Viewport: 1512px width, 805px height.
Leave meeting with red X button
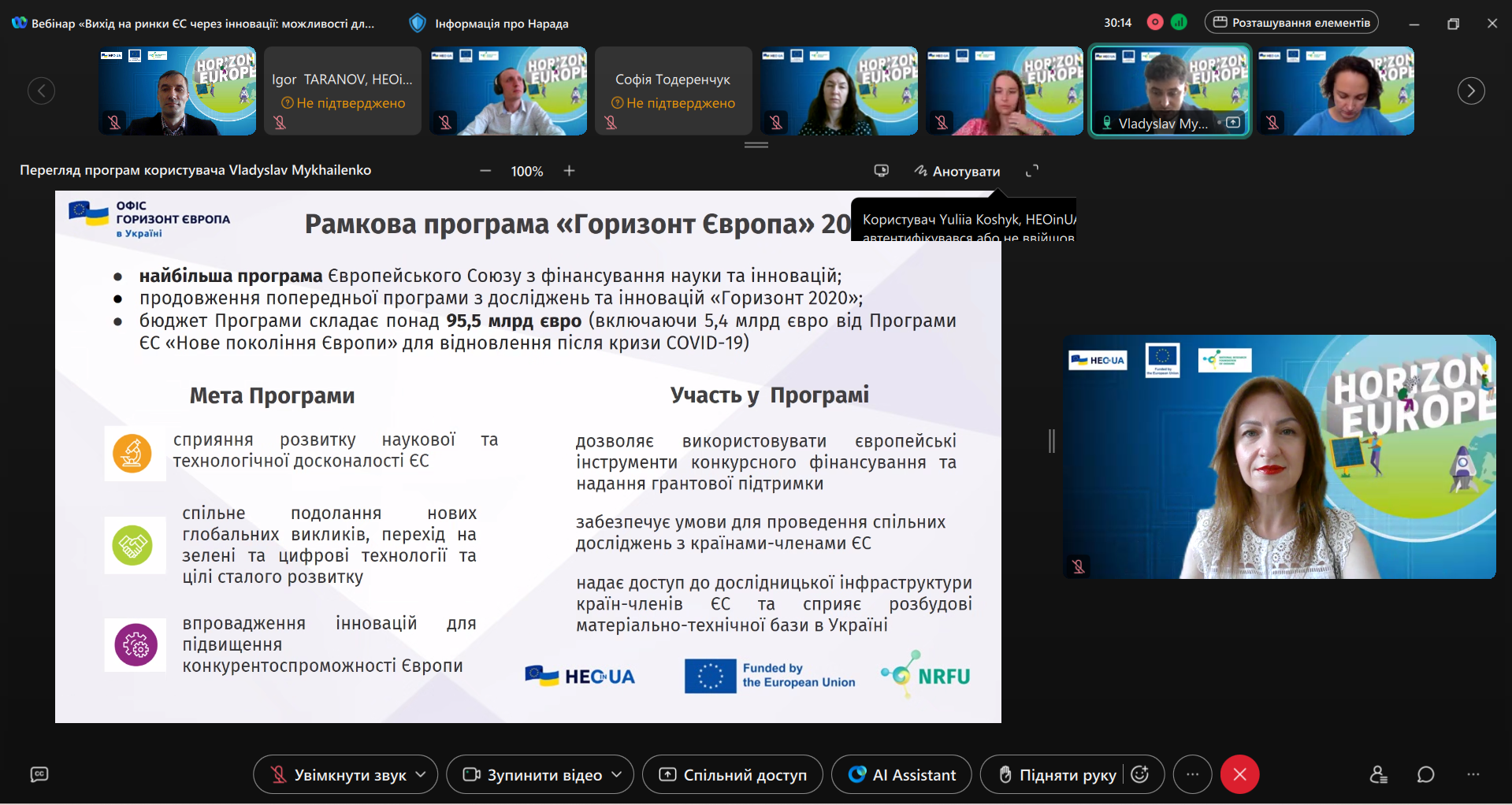(1240, 775)
